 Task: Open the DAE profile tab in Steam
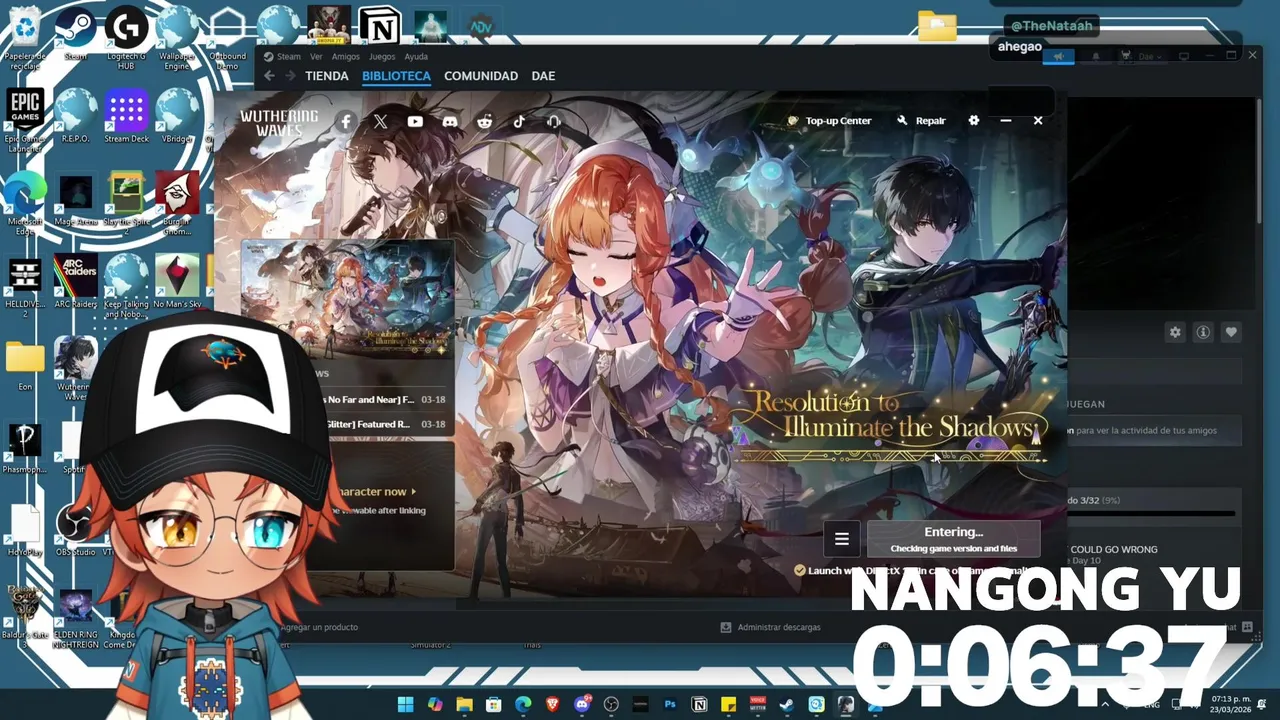pyautogui.click(x=543, y=76)
